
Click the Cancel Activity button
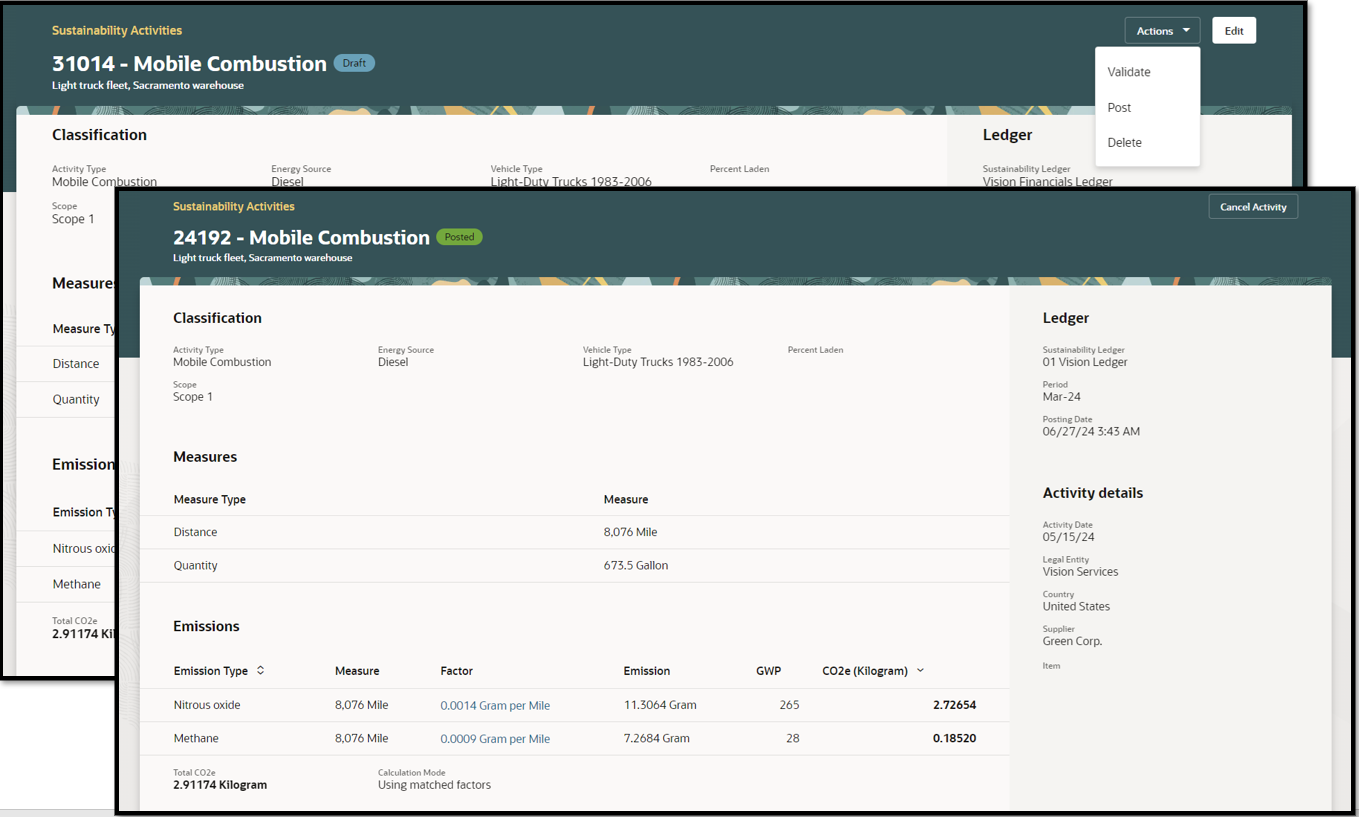(x=1253, y=207)
